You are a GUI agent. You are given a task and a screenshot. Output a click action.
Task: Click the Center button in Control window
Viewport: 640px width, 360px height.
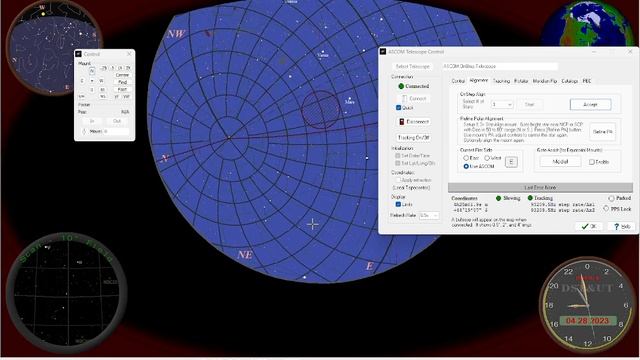coord(122,75)
